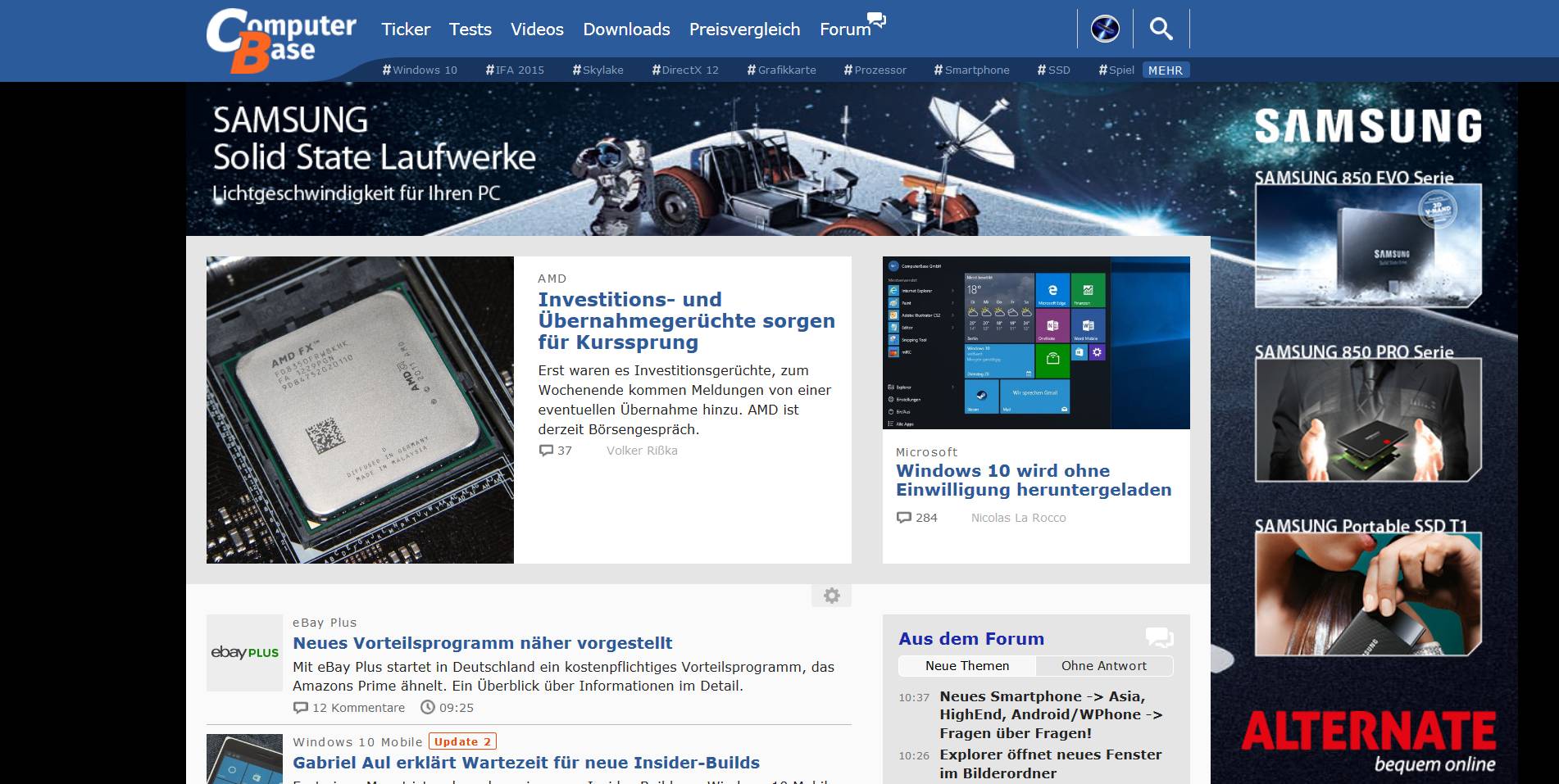Click the Forum speech bubble icon
The image size is (1559, 784).
[877, 20]
